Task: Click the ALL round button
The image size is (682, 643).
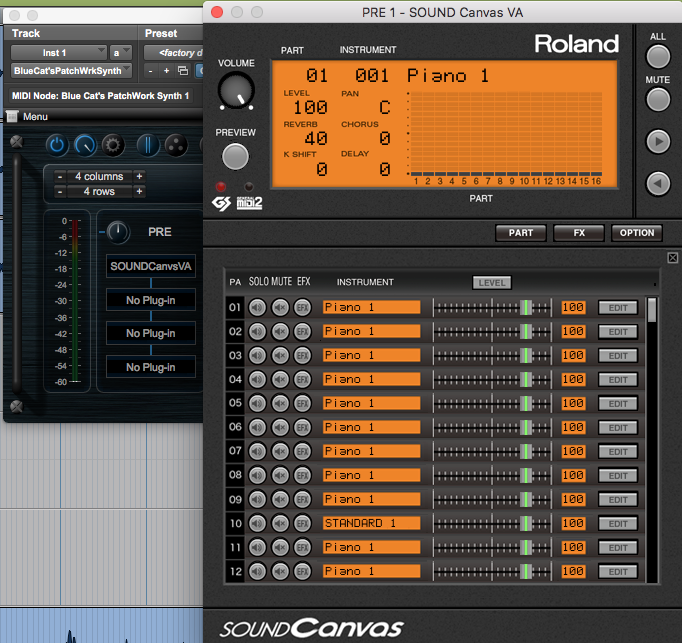Action: pos(658,57)
